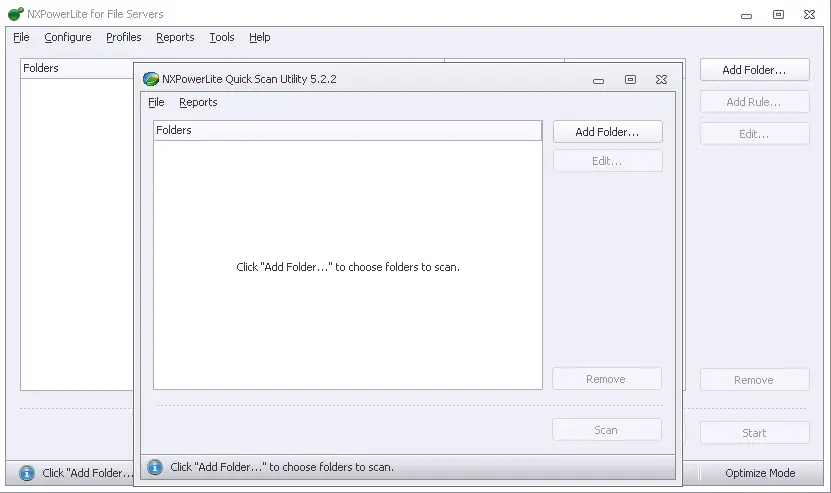
Task: Open the Configure menu
Action: coord(68,37)
